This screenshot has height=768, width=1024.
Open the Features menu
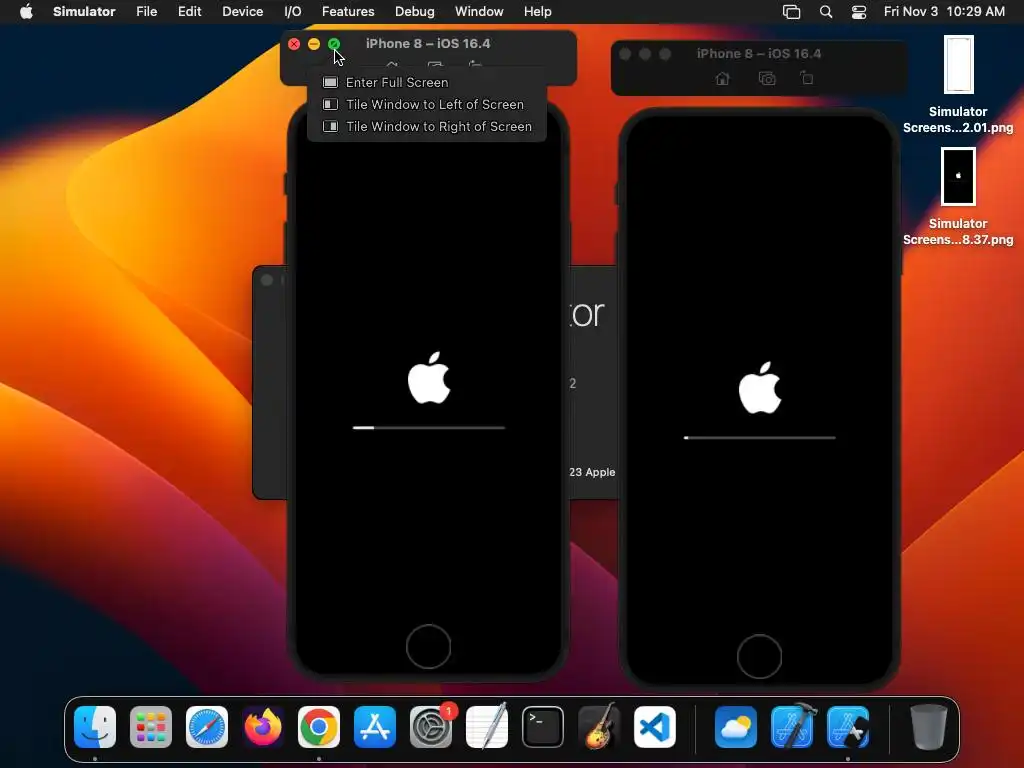click(348, 12)
